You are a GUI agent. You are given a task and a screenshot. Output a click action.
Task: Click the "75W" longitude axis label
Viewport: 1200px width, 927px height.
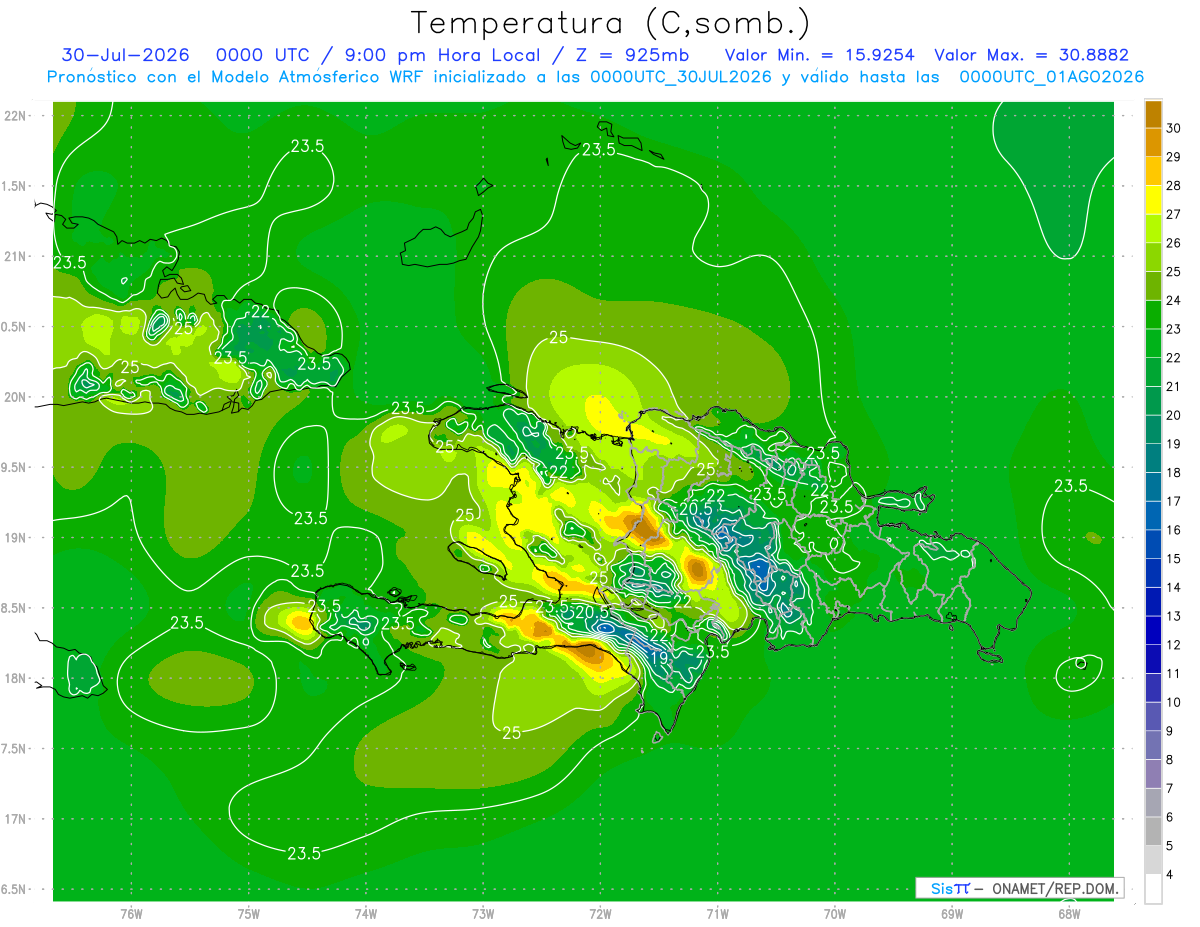(x=248, y=913)
